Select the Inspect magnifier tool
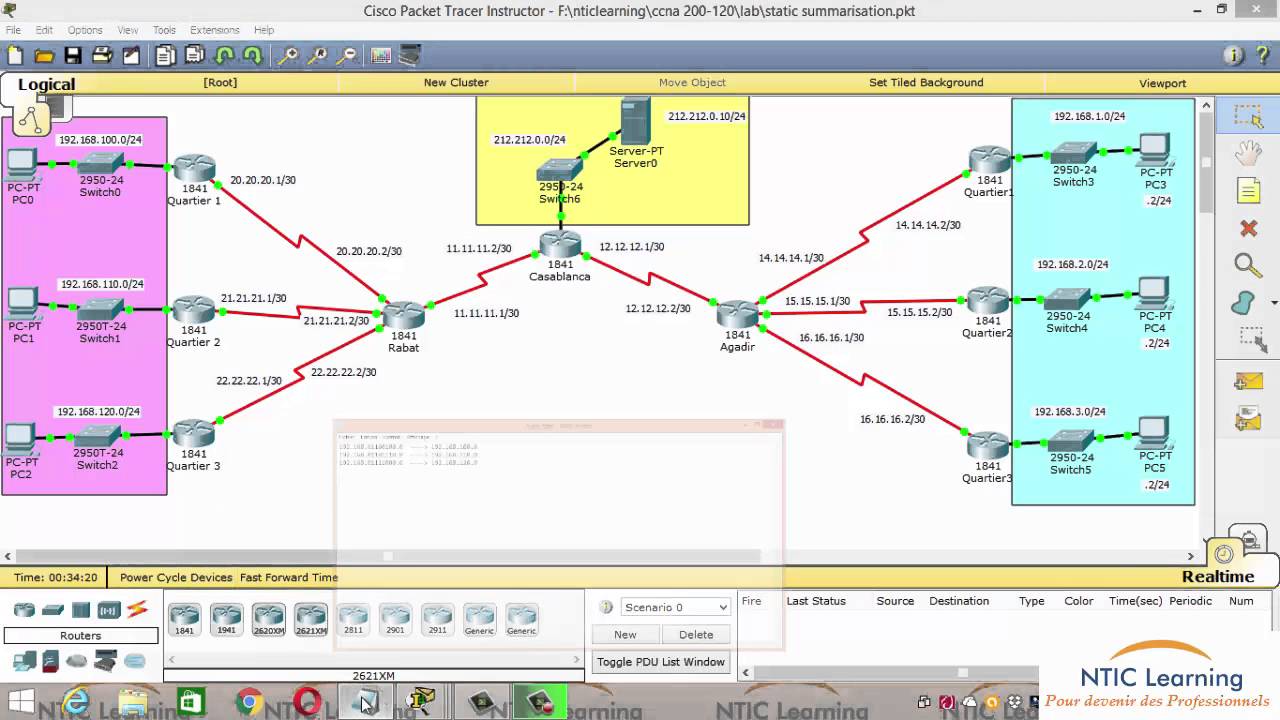This screenshot has height=720, width=1280. coord(1248,265)
